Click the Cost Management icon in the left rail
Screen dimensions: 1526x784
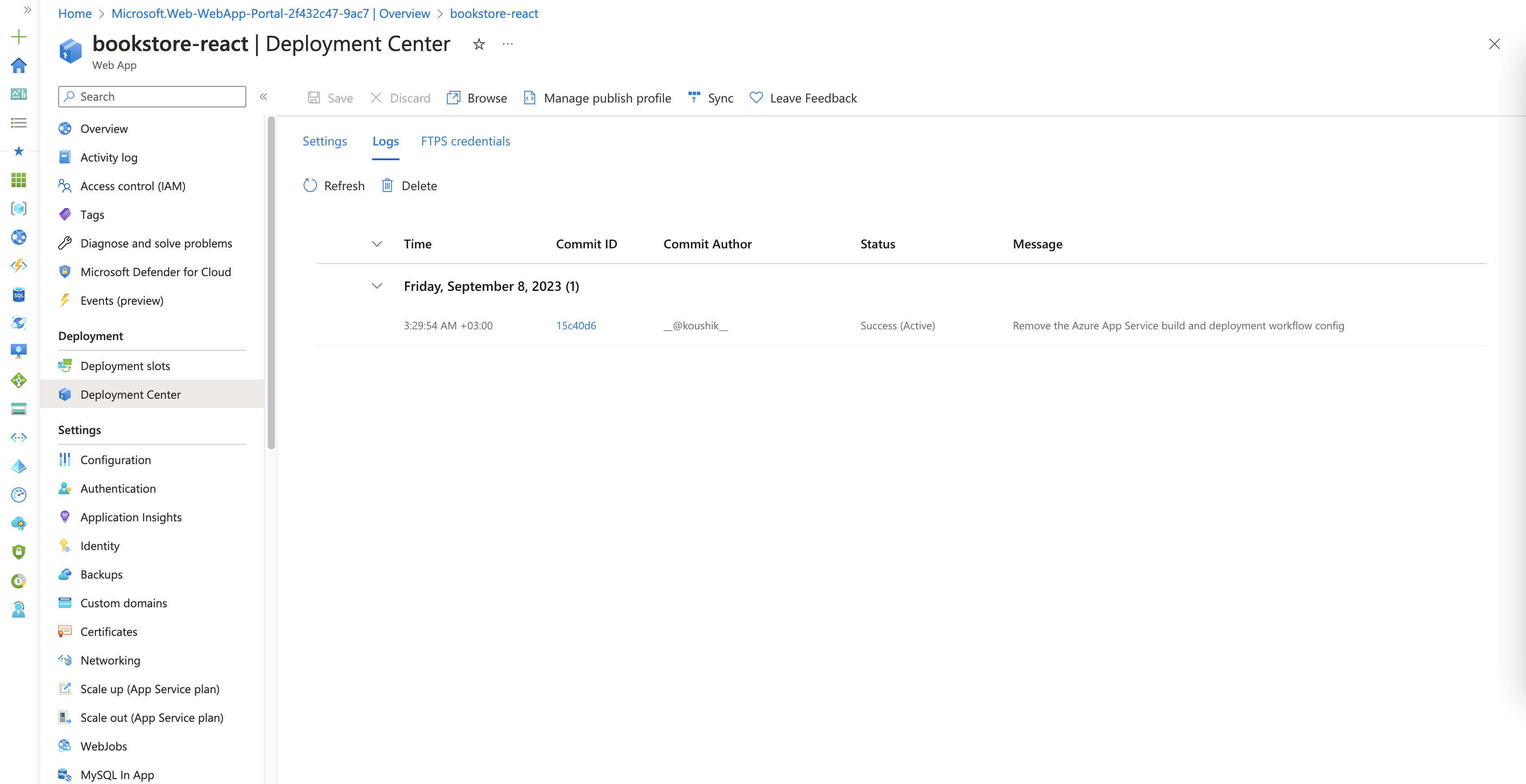point(19,581)
